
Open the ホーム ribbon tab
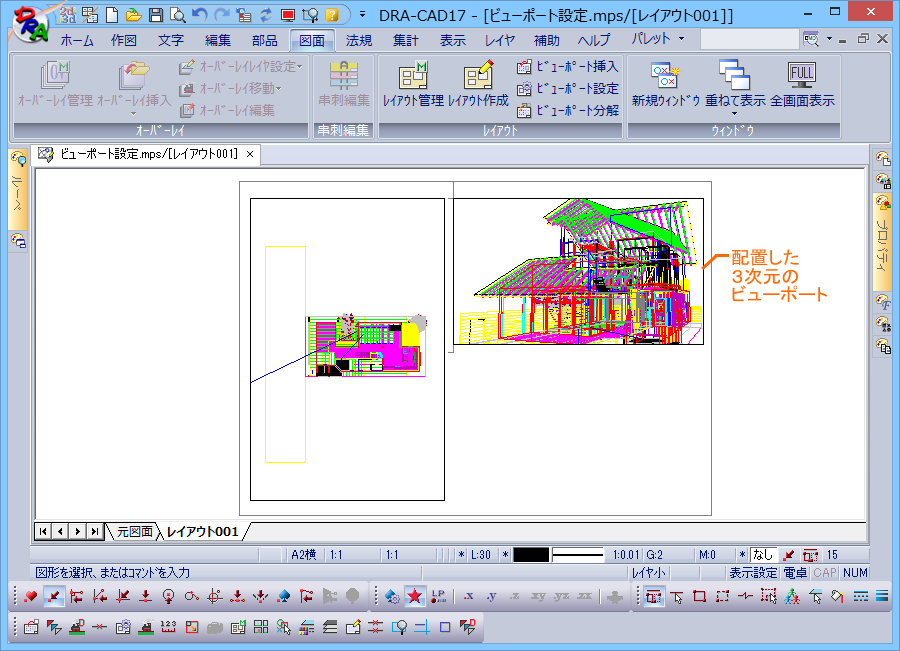tap(77, 40)
